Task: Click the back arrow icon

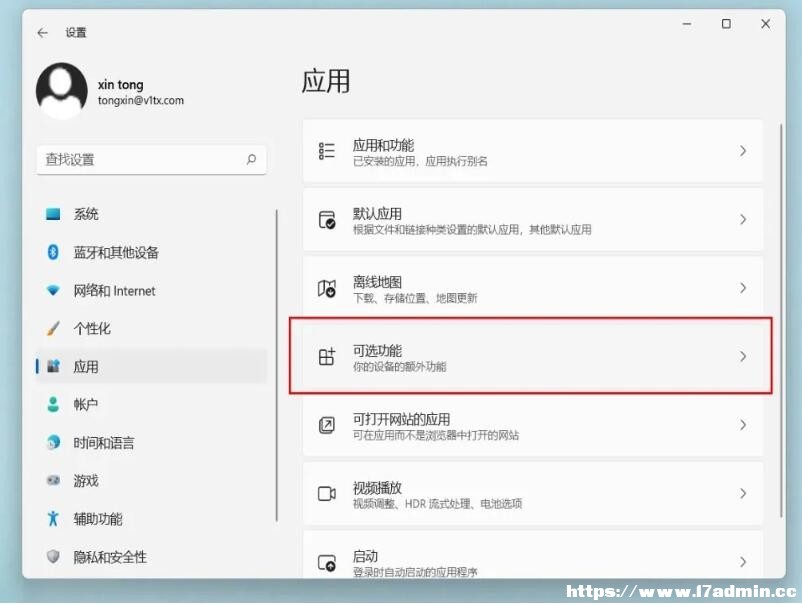Action: (x=42, y=33)
